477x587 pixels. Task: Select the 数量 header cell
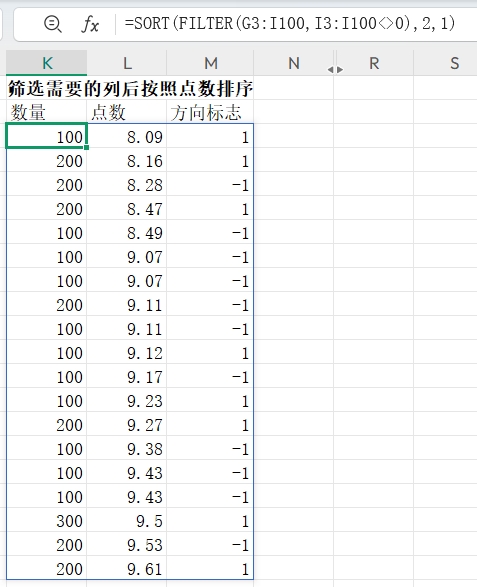coord(46,112)
